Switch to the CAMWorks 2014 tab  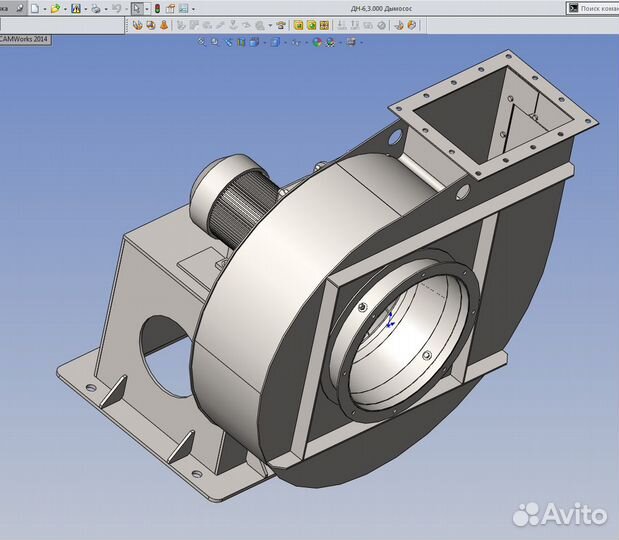[x=24, y=40]
